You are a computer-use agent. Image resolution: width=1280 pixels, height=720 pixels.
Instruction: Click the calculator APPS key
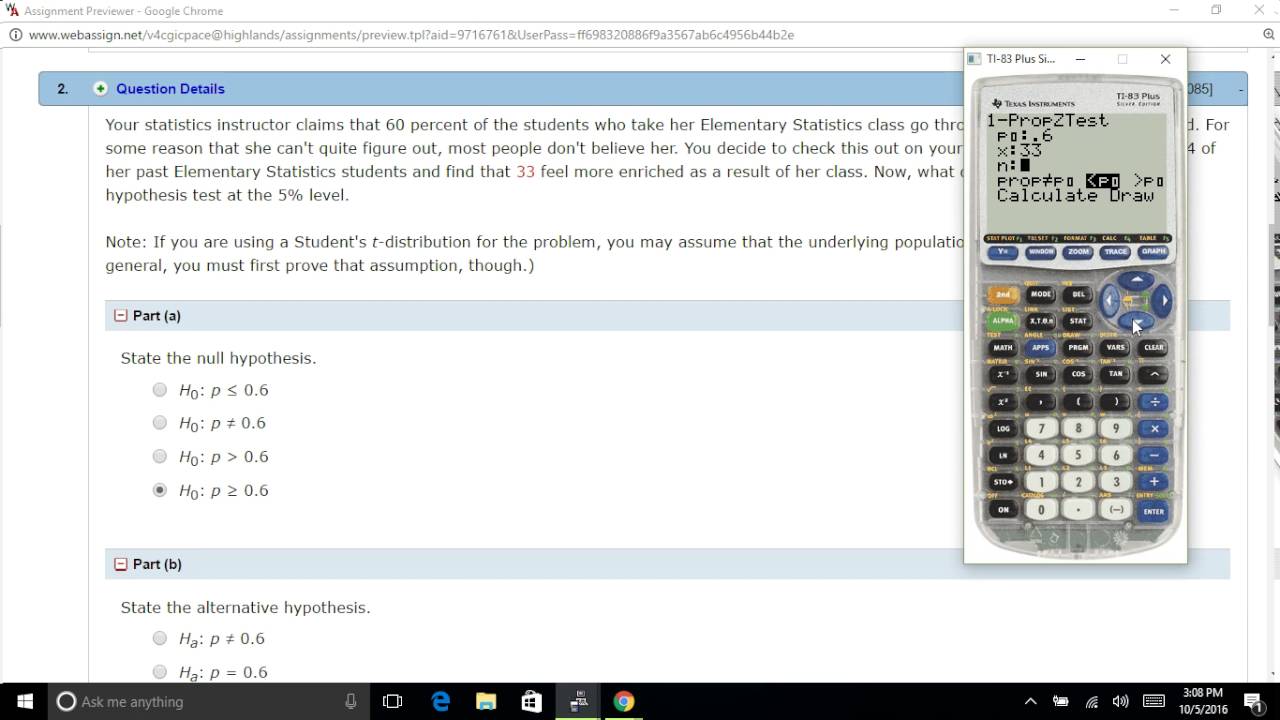click(1041, 347)
